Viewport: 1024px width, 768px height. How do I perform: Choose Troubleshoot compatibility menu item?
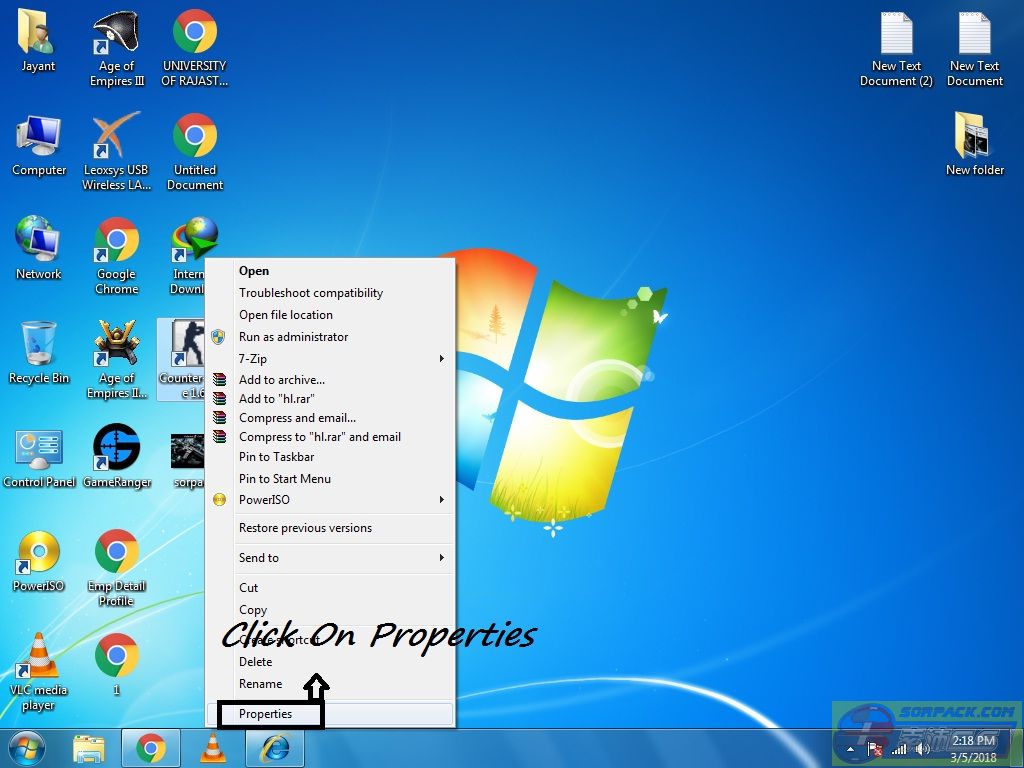[x=311, y=293]
